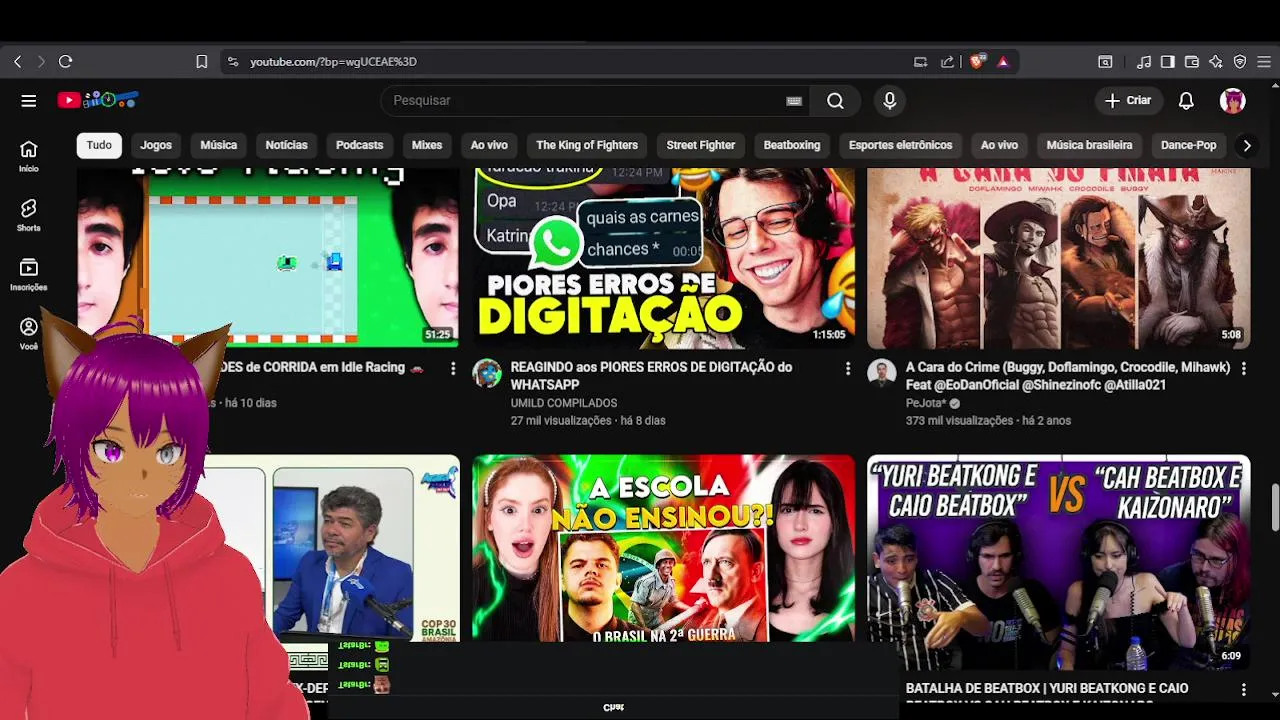Image resolution: width=1280 pixels, height=720 pixels.
Task: Click the share page icon
Action: coord(947,62)
